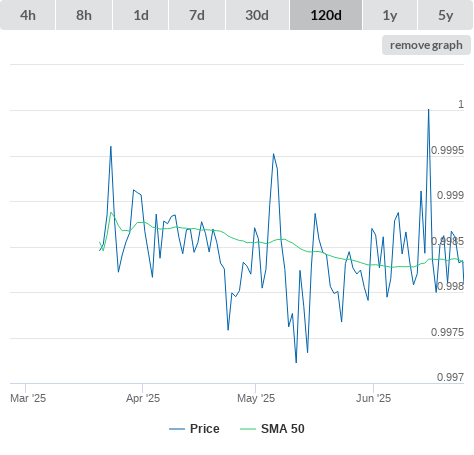474x455 pixels.
Task: Choose the 1d time range tab
Action: pyautogui.click(x=141, y=15)
